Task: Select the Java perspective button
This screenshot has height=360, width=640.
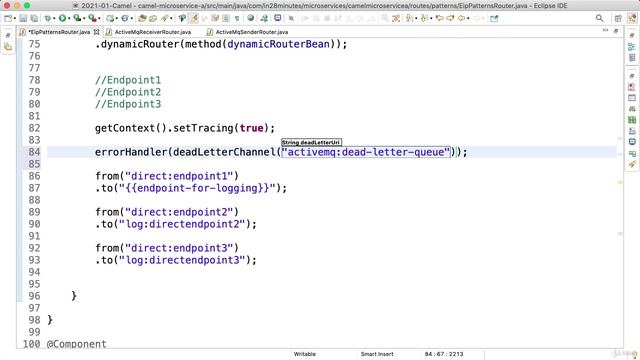Action: pyautogui.click(x=632, y=18)
